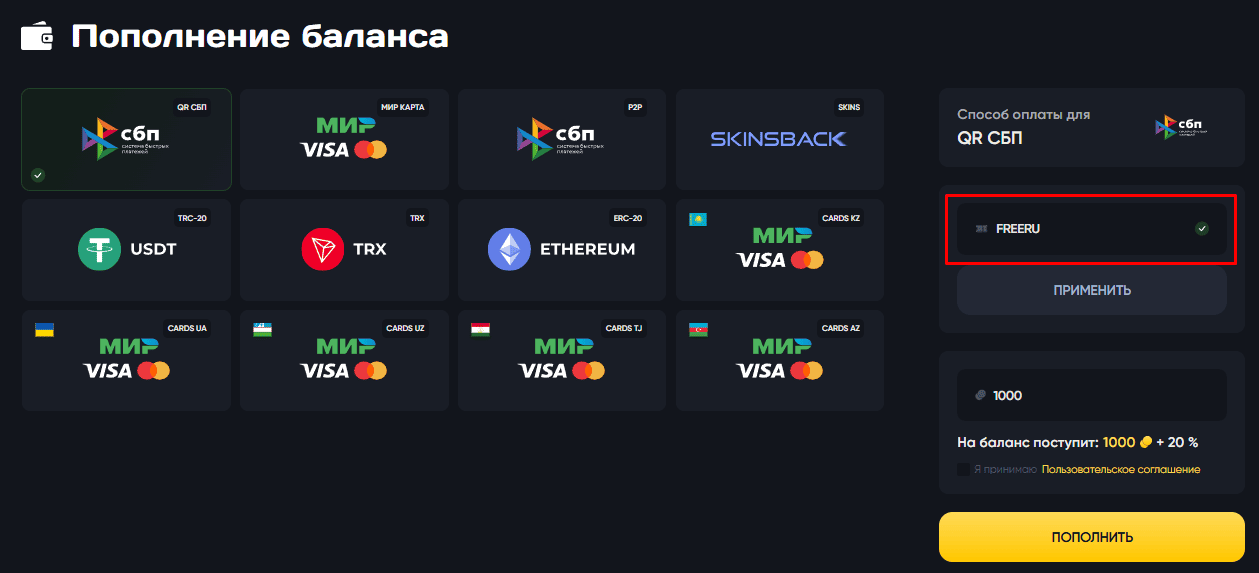The width and height of the screenshot is (1259, 573).
Task: Click the USDT Tether icon
Action: point(100,249)
